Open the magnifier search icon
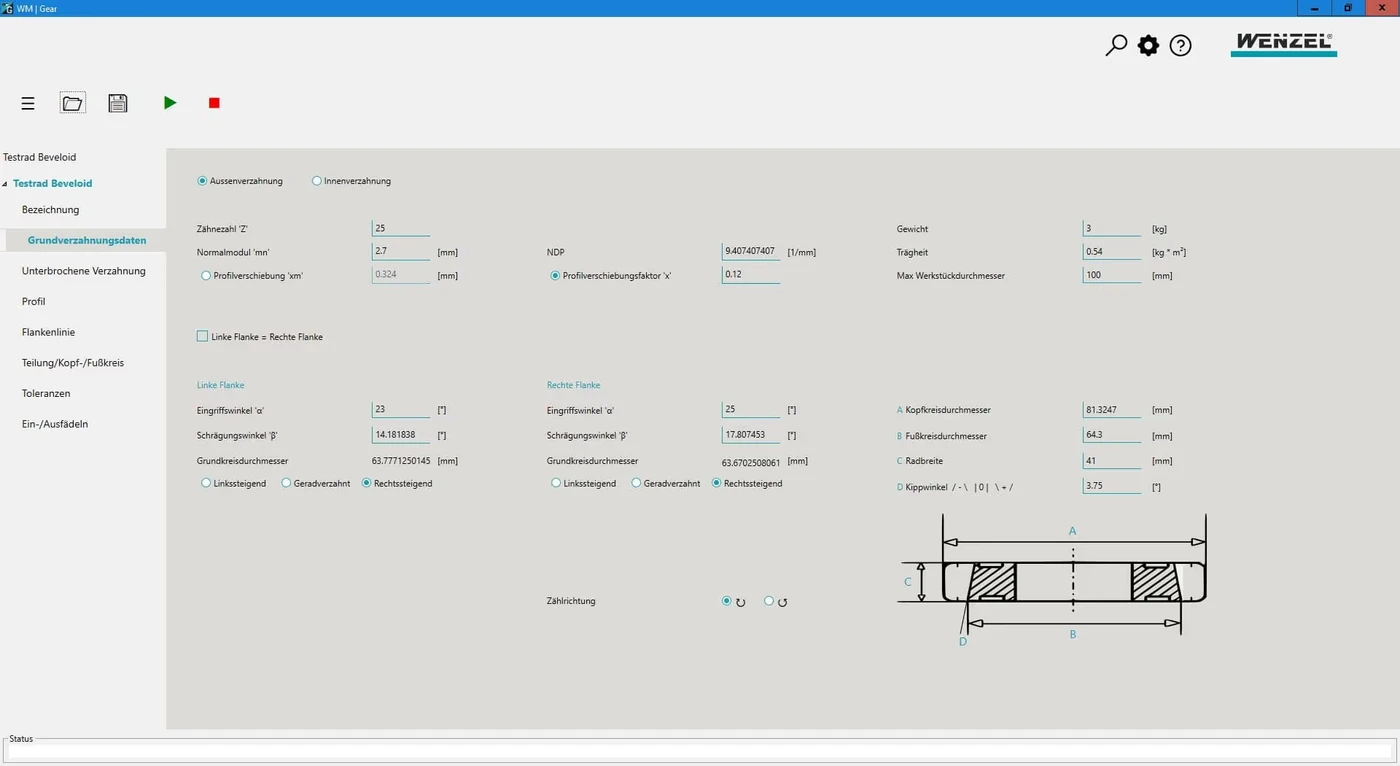The width and height of the screenshot is (1400, 766). (x=1116, y=45)
